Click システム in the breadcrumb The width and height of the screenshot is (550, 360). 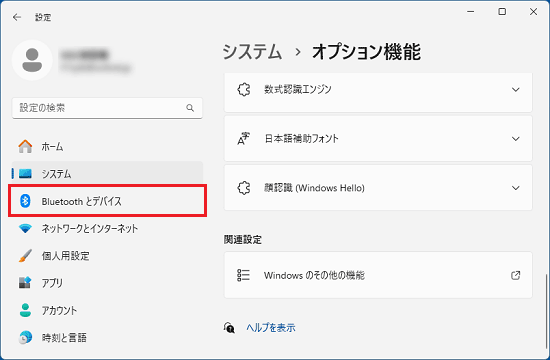[252, 52]
